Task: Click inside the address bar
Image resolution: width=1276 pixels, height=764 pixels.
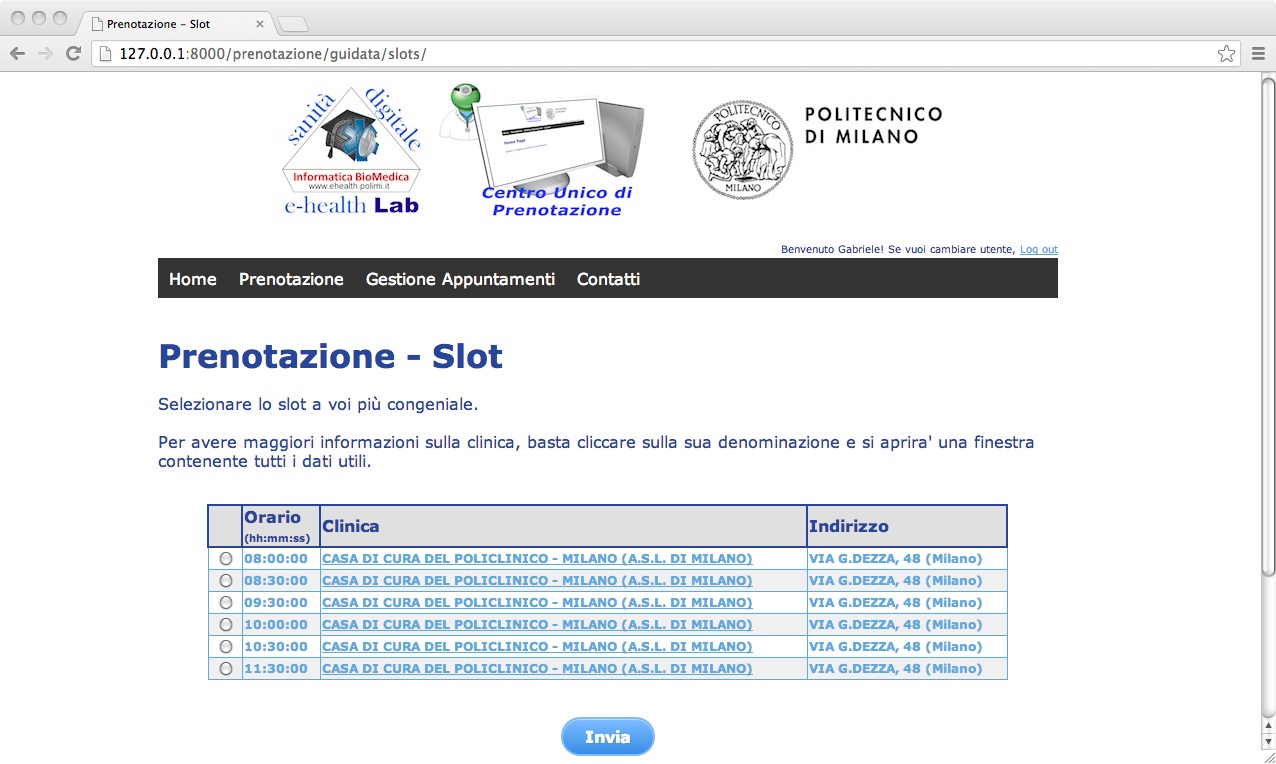Action: tap(400, 54)
